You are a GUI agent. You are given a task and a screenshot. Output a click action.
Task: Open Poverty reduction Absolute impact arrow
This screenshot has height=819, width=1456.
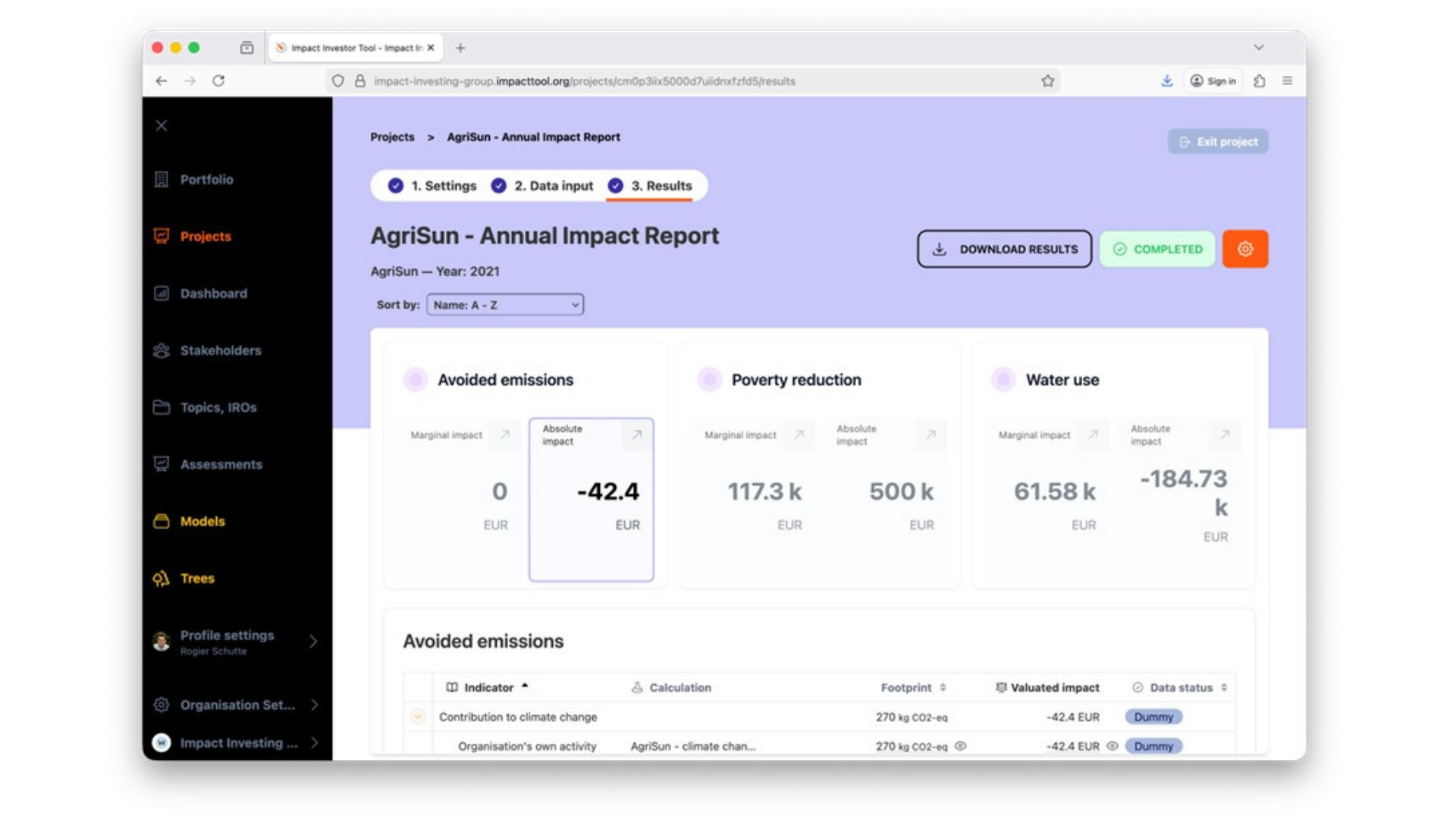click(x=930, y=435)
